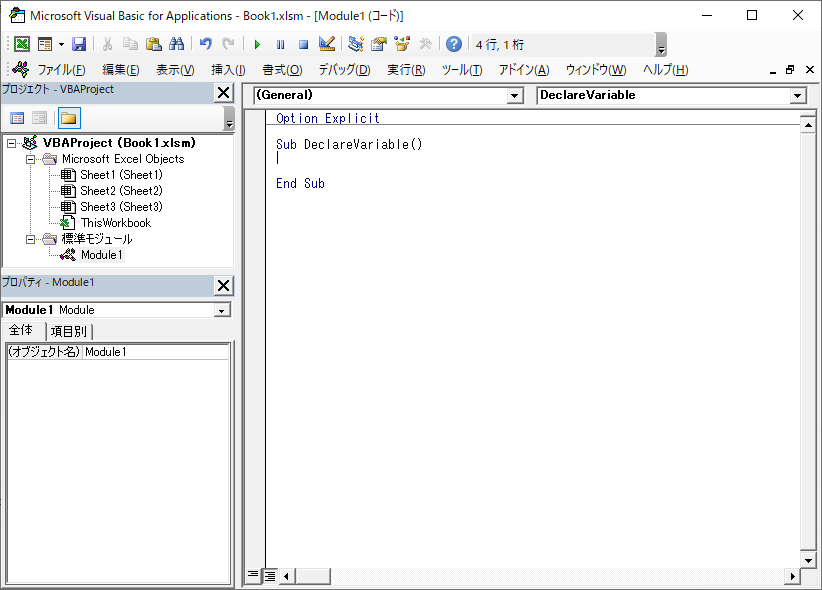Open the Object Browser icon
822x590 pixels.
402,44
